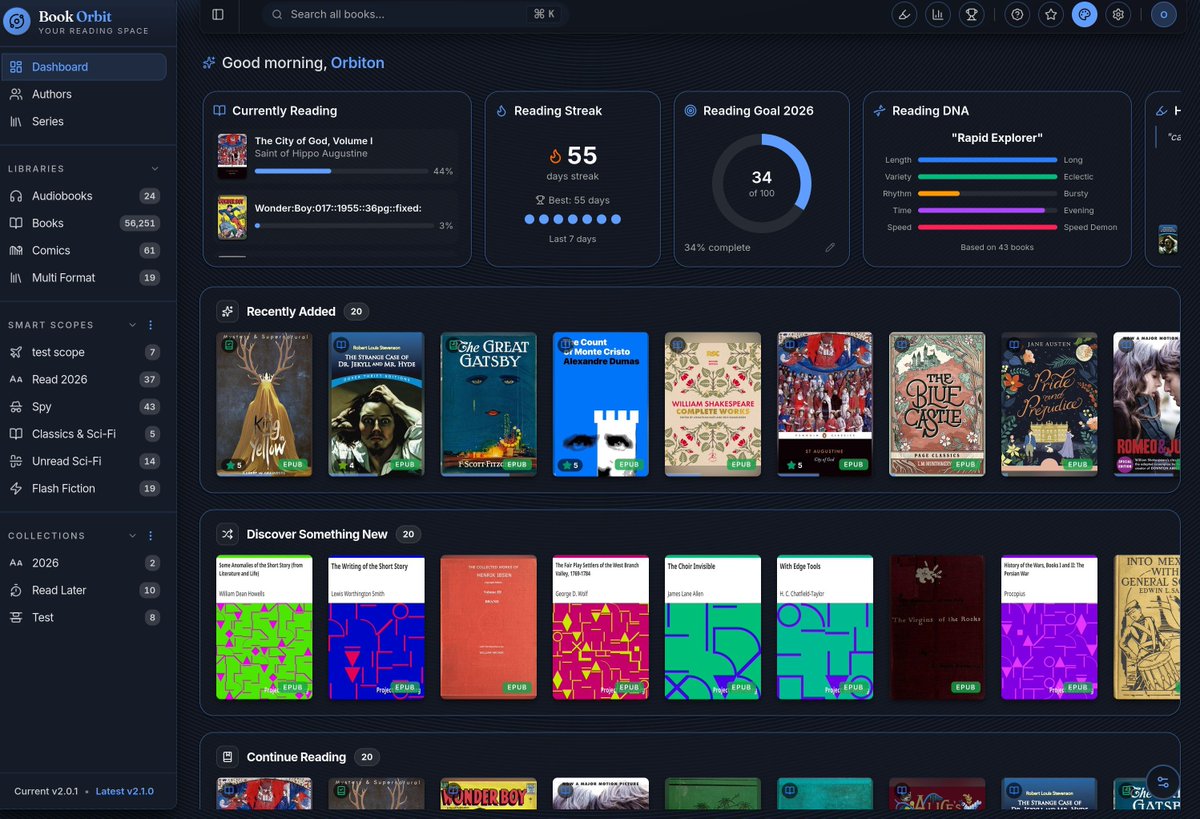Open the William Shakespeare Complete Works cover

713,404
